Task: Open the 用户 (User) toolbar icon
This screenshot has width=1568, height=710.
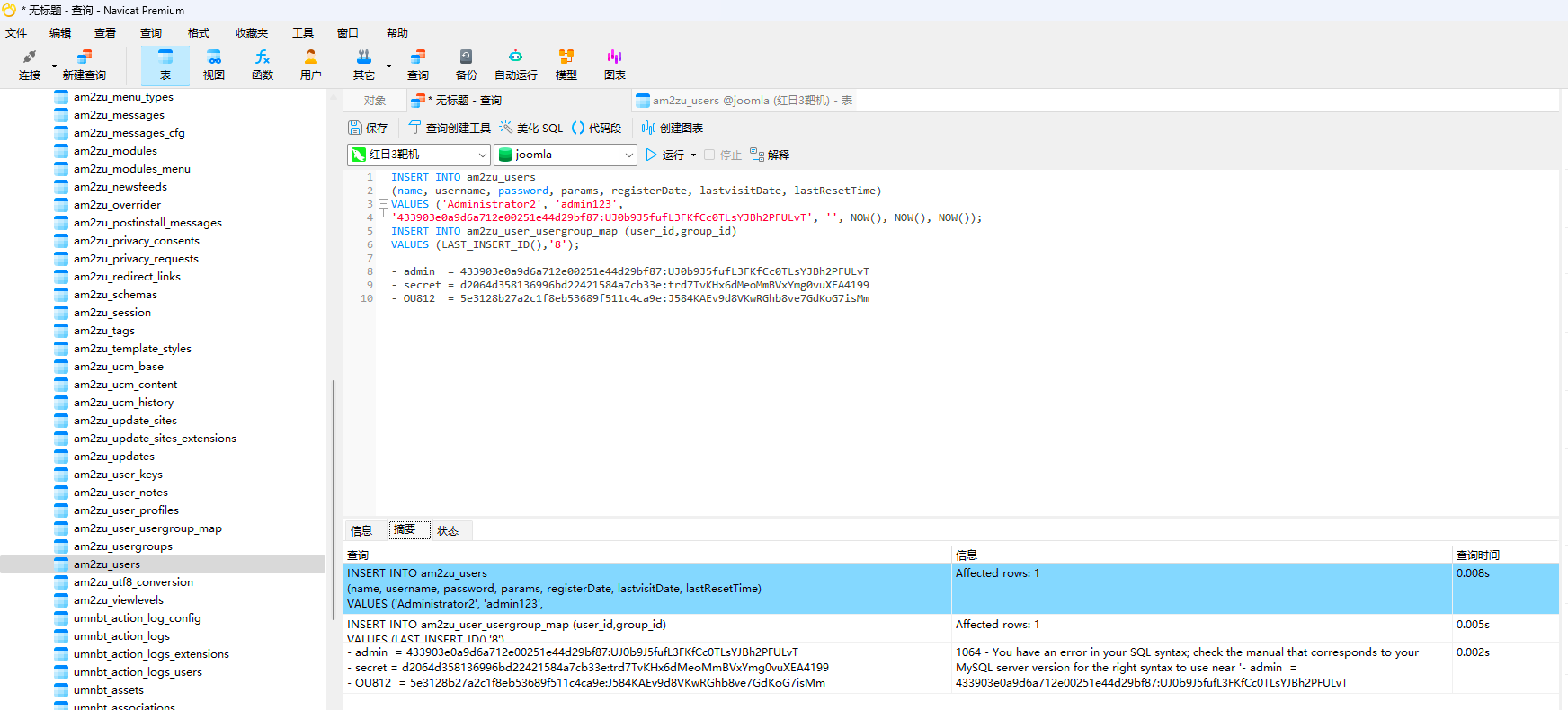Action: (x=310, y=65)
